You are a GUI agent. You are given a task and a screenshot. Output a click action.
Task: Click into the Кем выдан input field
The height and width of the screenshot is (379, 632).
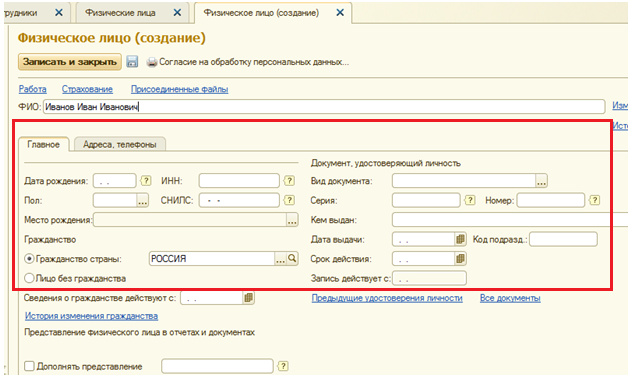click(510, 220)
